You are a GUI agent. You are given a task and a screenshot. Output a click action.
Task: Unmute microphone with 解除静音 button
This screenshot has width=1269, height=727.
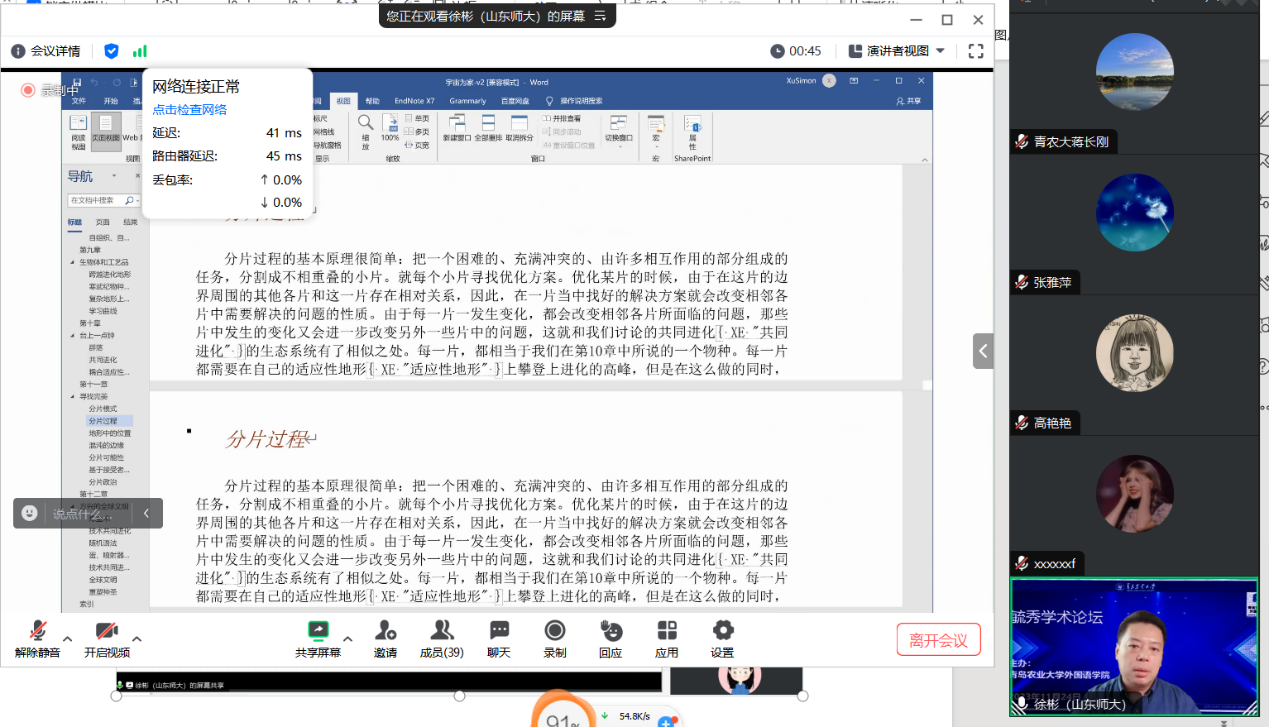pyautogui.click(x=37, y=638)
